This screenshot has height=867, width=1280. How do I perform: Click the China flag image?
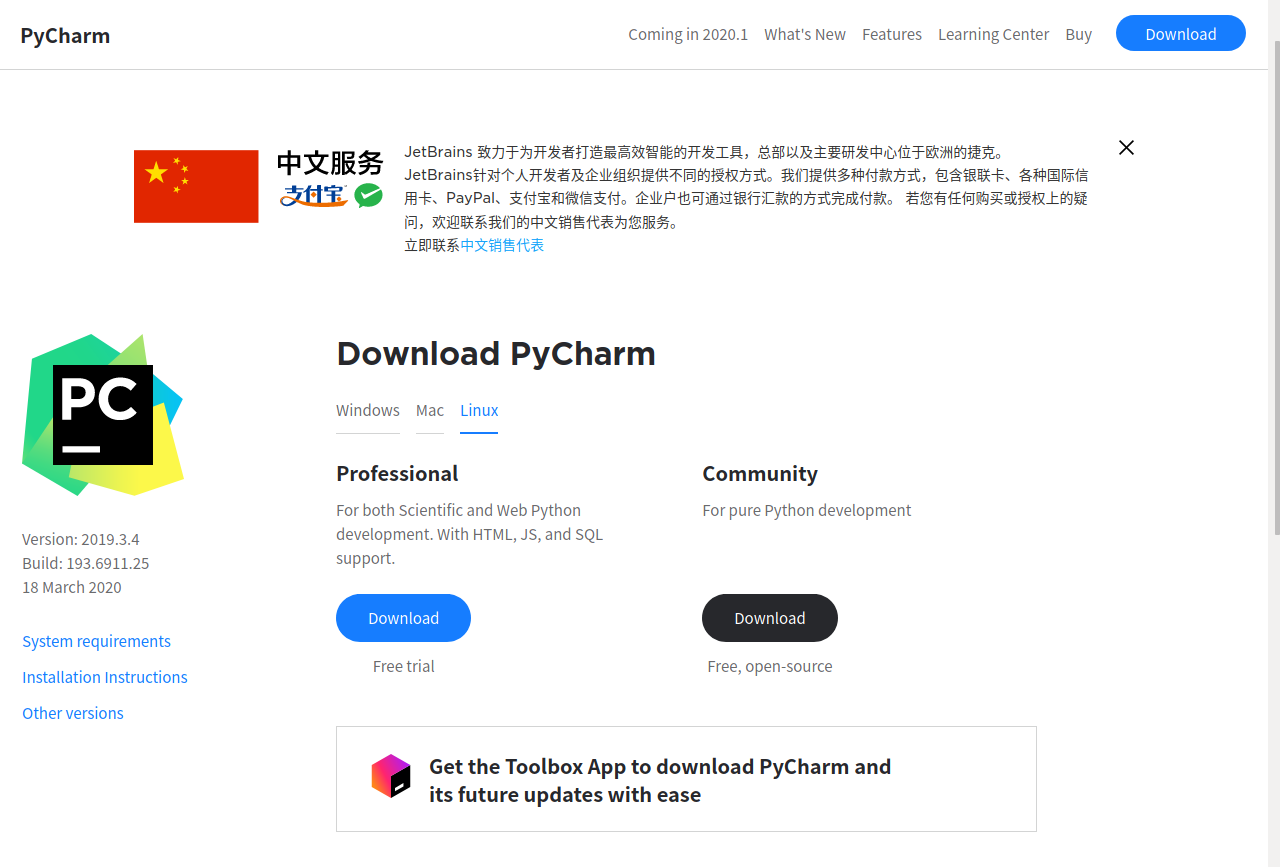coord(196,186)
